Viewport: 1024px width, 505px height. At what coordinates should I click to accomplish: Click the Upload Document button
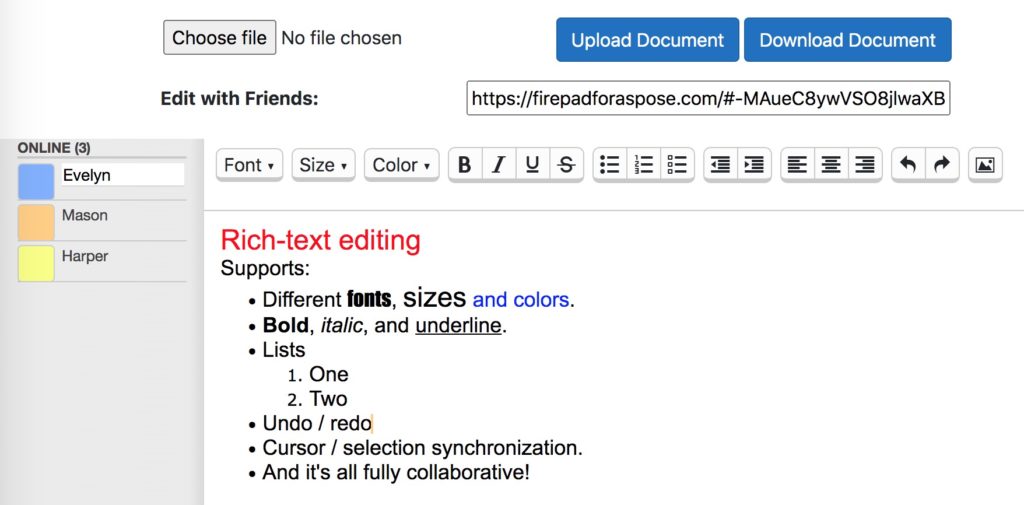coord(647,40)
